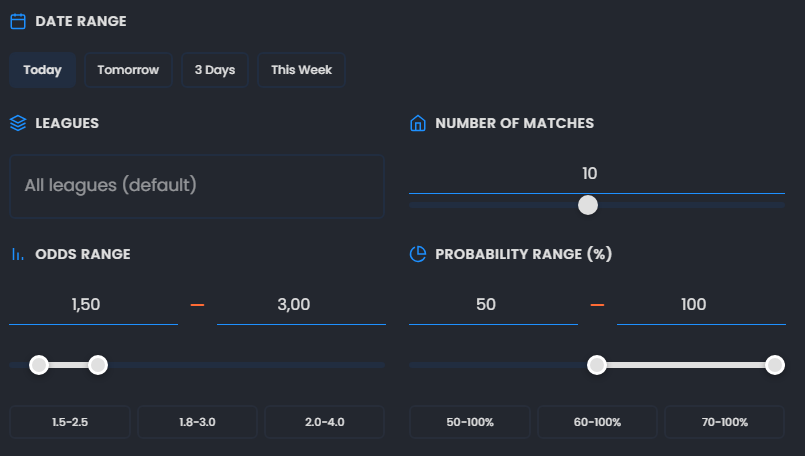The image size is (805, 456).
Task: Click the number of matches slider handle
Action: pos(588,205)
